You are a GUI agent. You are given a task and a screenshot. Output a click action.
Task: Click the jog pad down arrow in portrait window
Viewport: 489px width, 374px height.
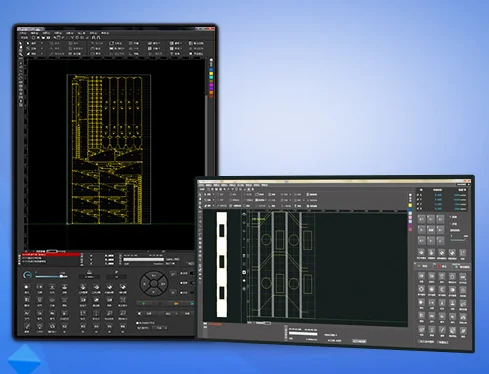[x=154, y=292]
